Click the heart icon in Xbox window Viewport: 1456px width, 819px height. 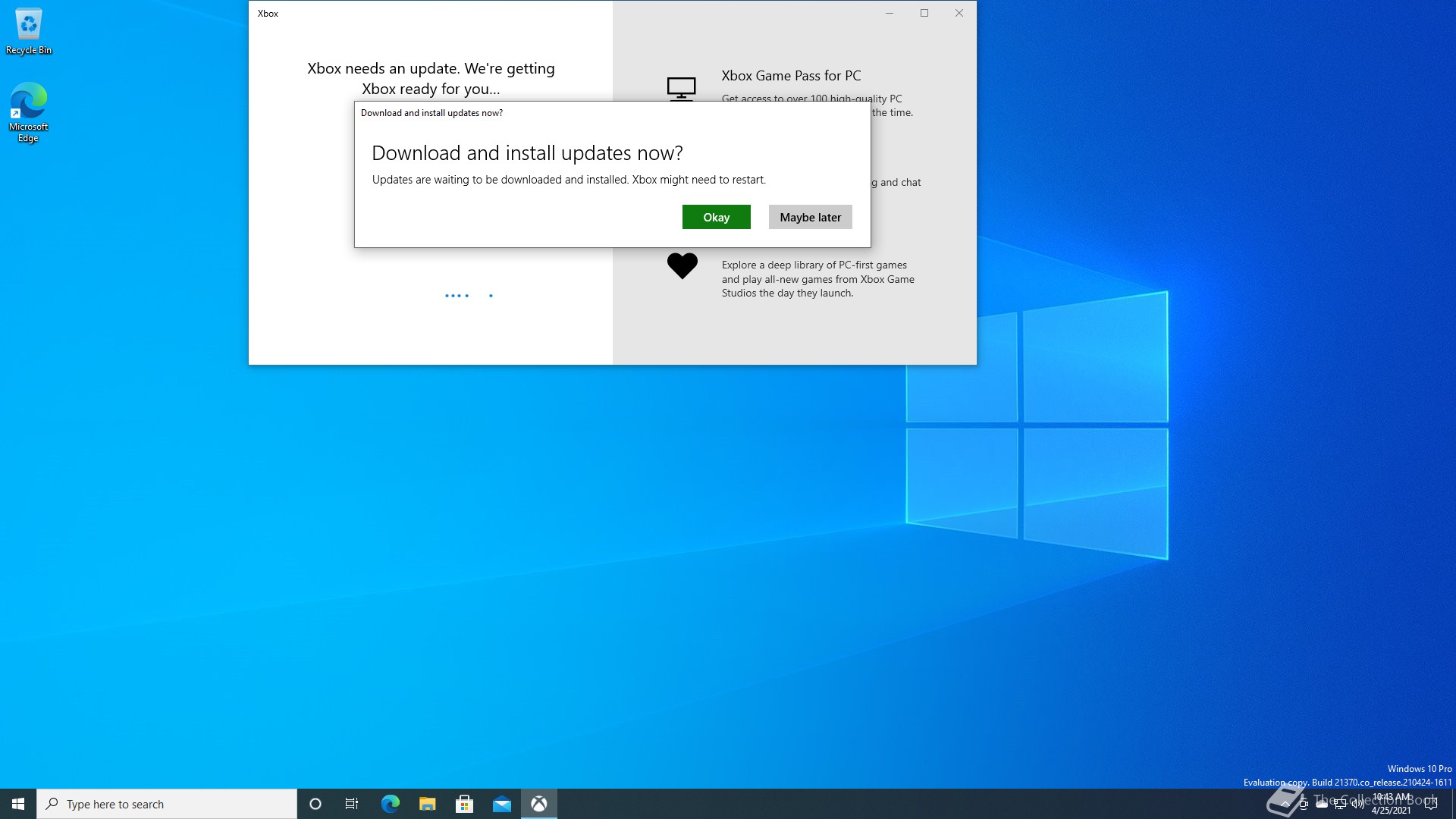click(x=682, y=265)
